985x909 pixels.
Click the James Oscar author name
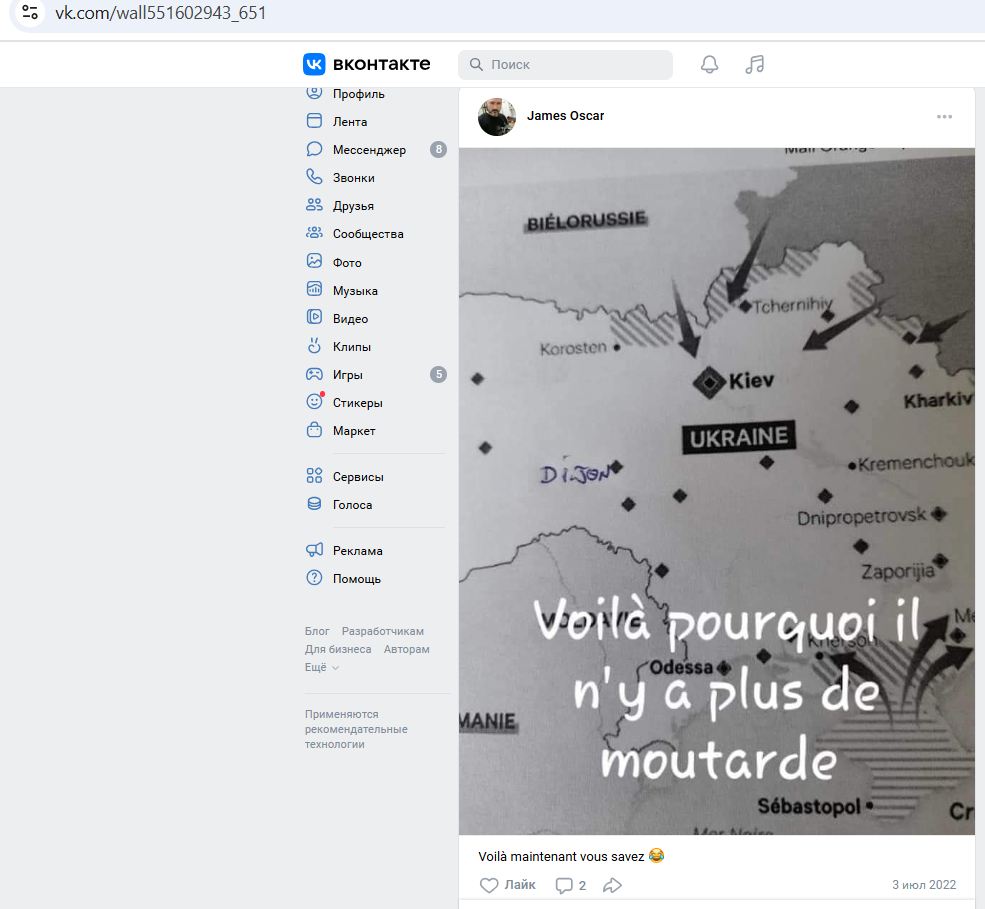pyautogui.click(x=565, y=116)
